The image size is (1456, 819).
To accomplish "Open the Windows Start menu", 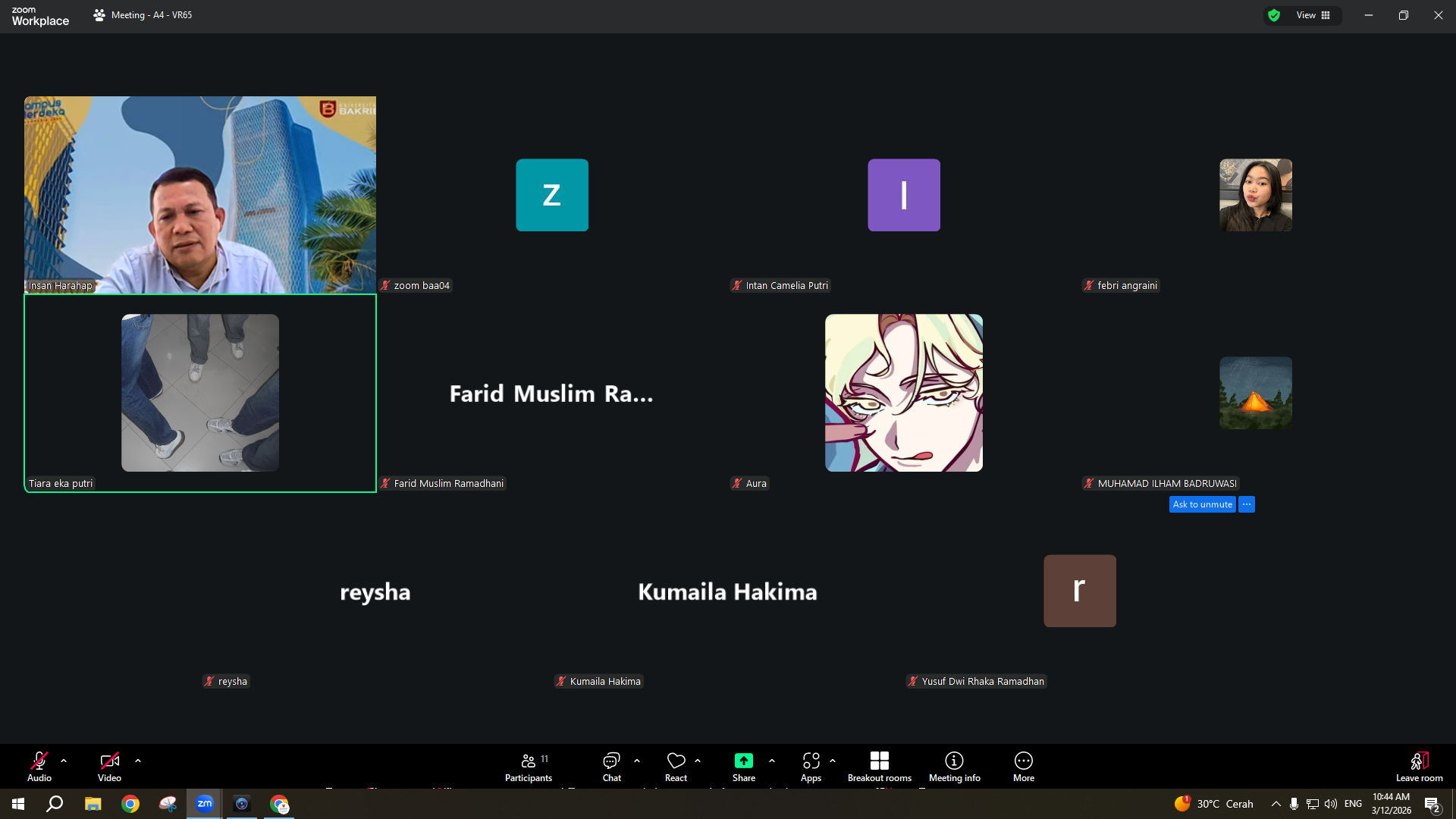I will click(x=18, y=804).
